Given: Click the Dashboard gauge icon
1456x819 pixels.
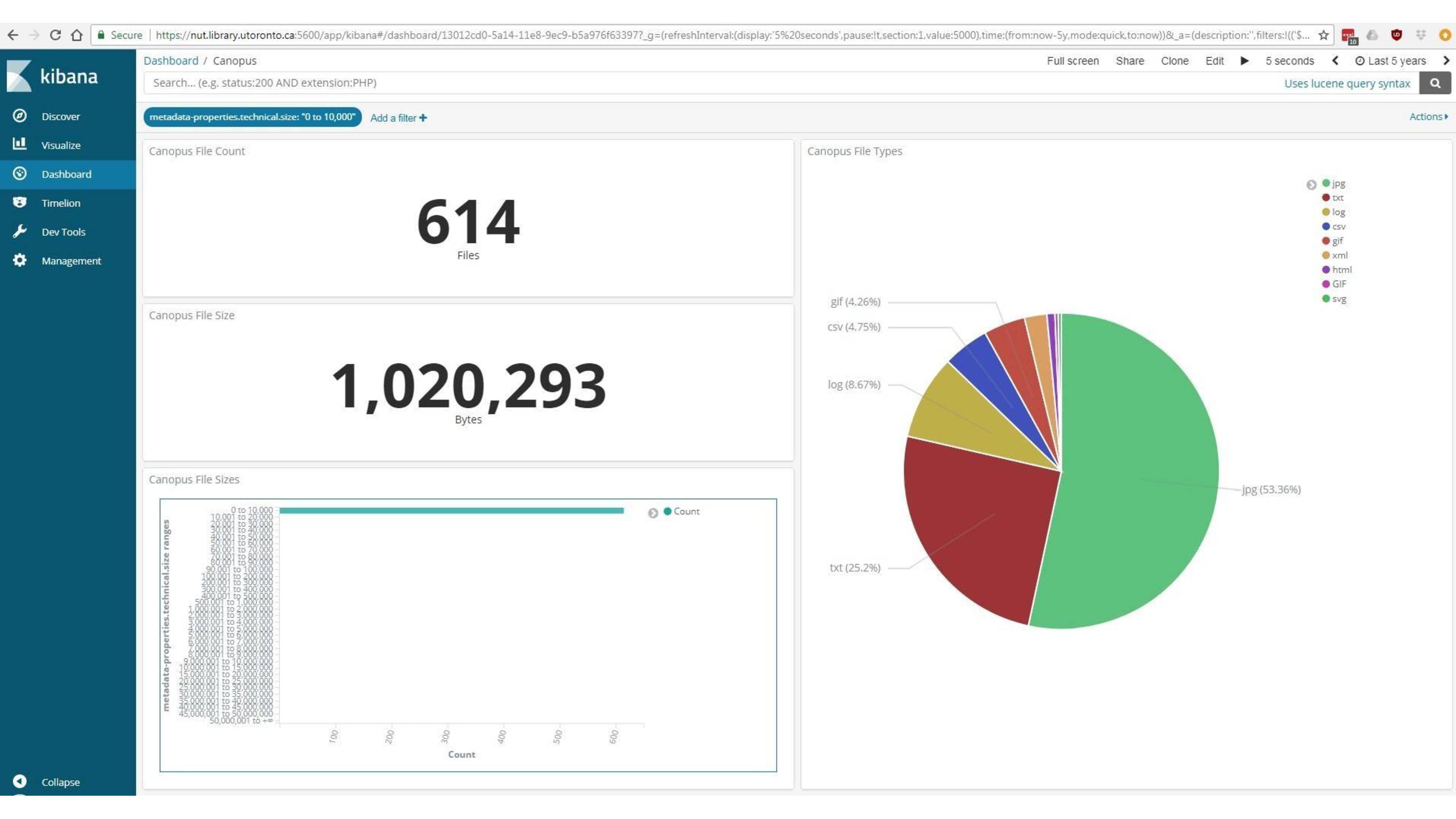Looking at the screenshot, I should [x=20, y=174].
